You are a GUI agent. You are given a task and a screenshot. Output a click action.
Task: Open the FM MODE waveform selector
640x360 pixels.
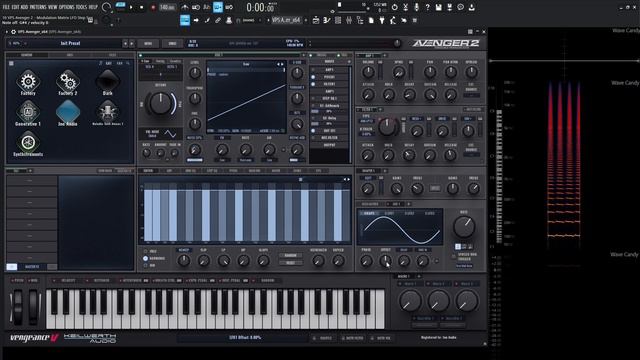click(x=161, y=133)
